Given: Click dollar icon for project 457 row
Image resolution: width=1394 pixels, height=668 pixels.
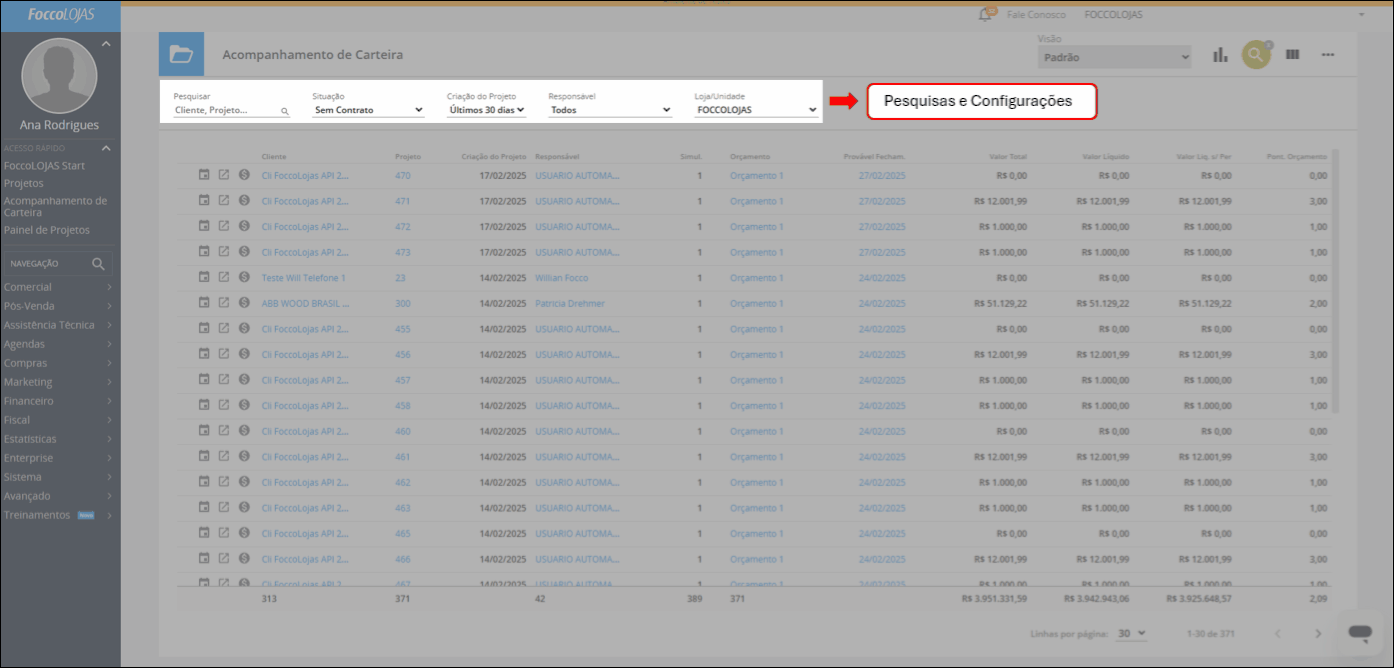Looking at the screenshot, I should (x=244, y=380).
